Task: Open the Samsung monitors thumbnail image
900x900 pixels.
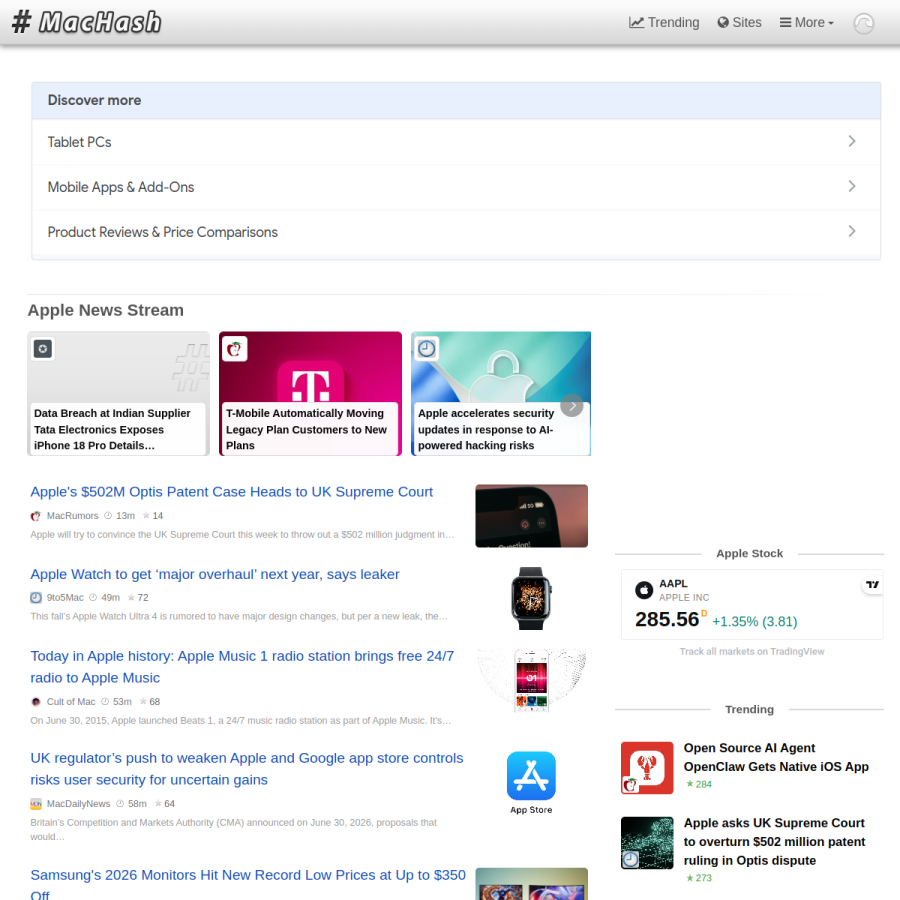Action: [532, 884]
